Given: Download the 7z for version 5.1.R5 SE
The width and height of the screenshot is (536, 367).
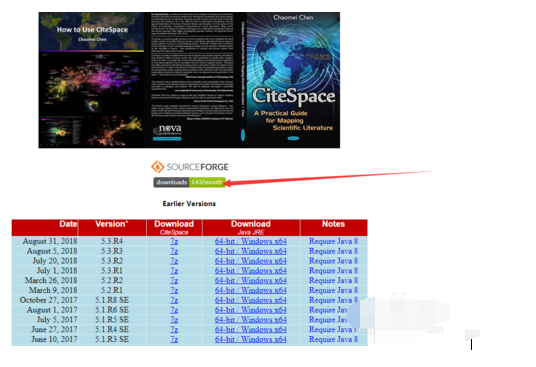Looking at the screenshot, I should pos(174,320).
